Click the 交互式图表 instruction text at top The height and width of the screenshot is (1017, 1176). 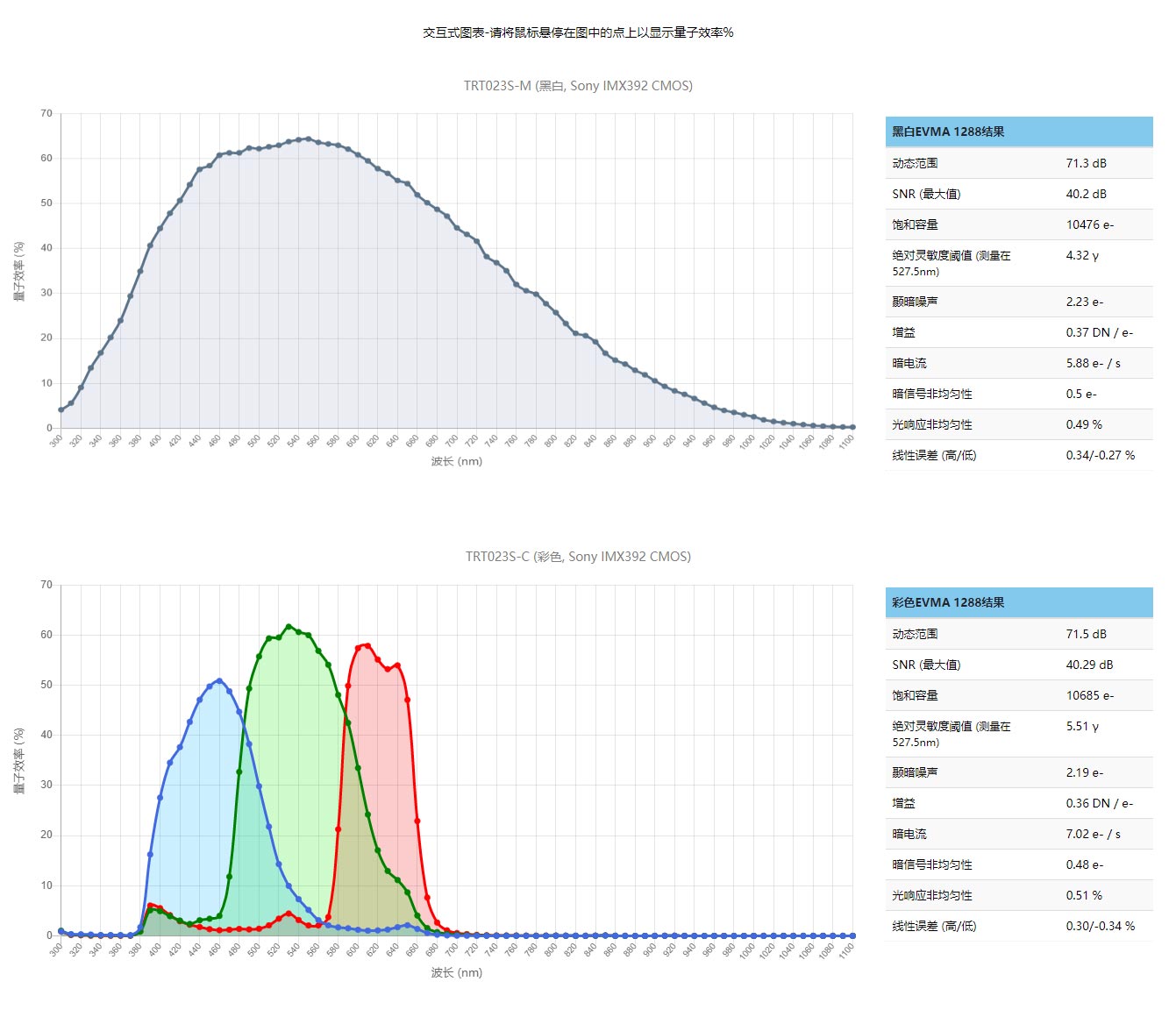click(578, 32)
